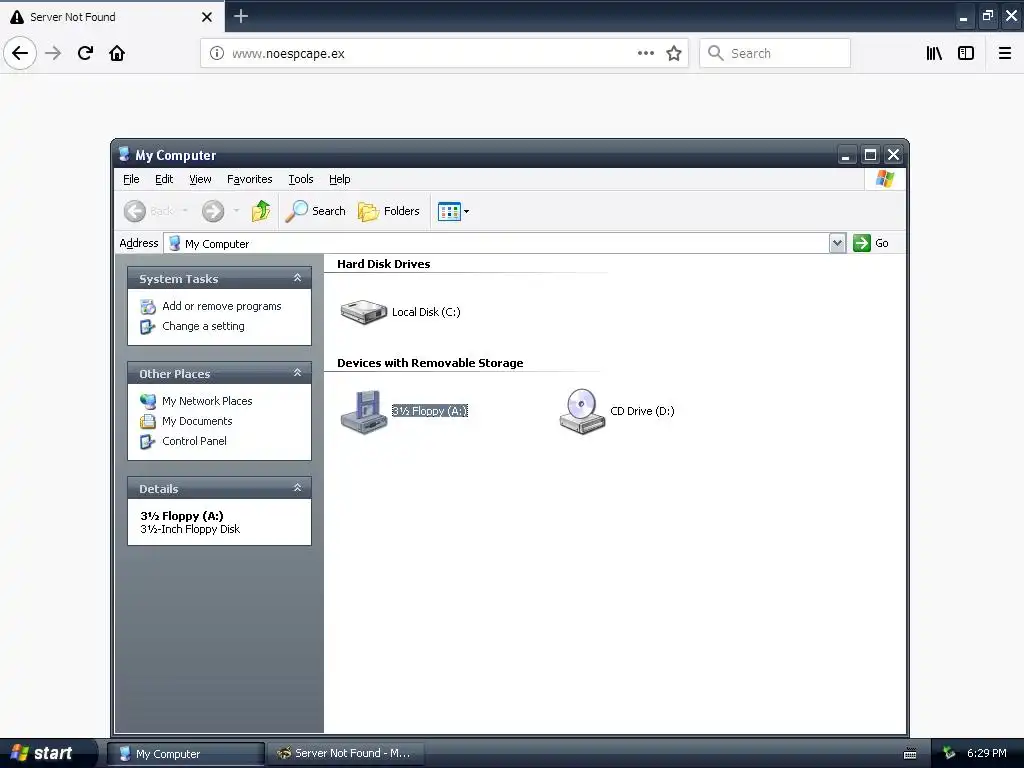Click the 6:29 PM clock
The height and width of the screenshot is (768, 1024).
[x=986, y=753]
